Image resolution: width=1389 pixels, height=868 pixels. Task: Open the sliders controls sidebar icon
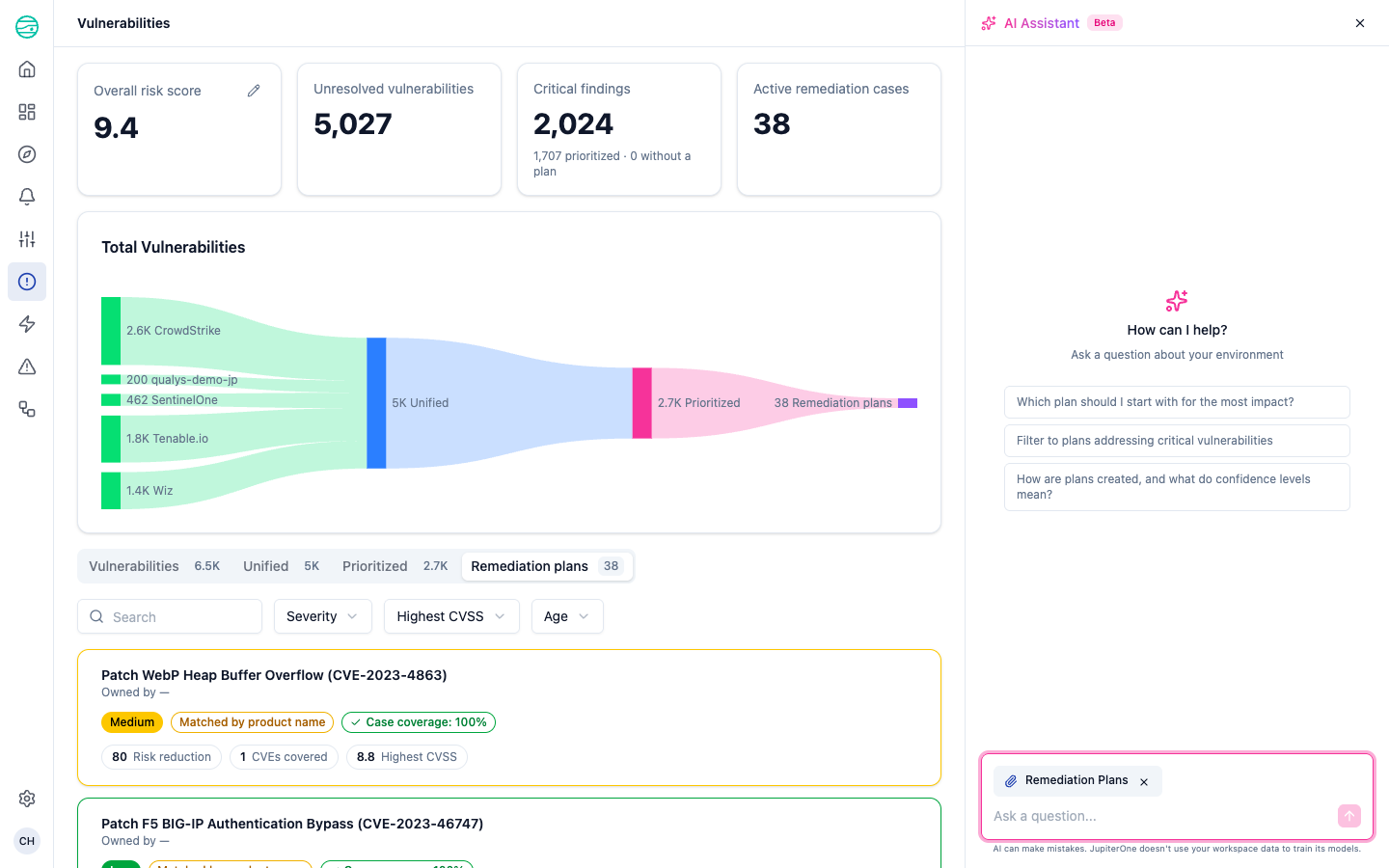click(x=27, y=239)
